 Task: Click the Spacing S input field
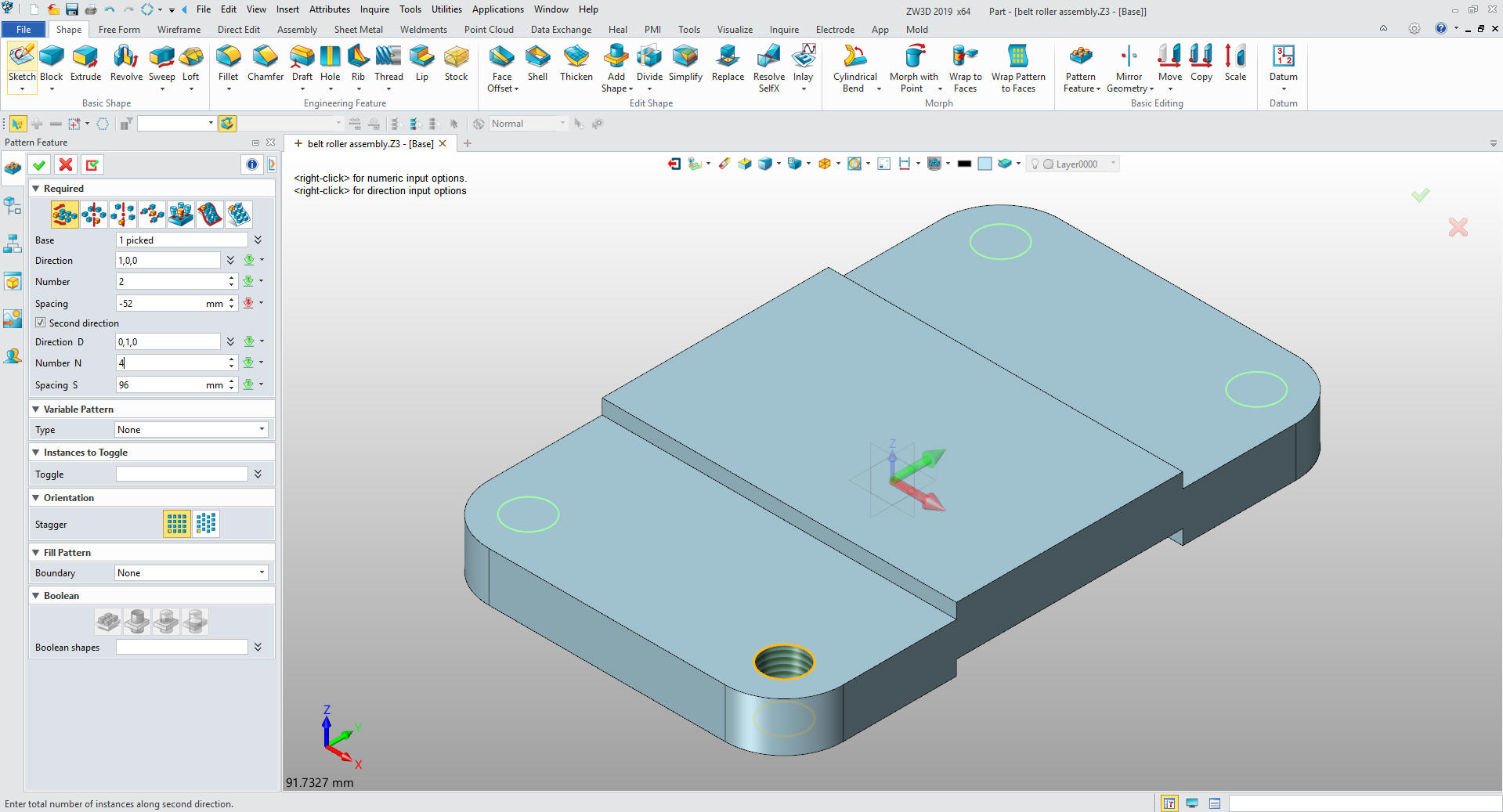pos(161,385)
